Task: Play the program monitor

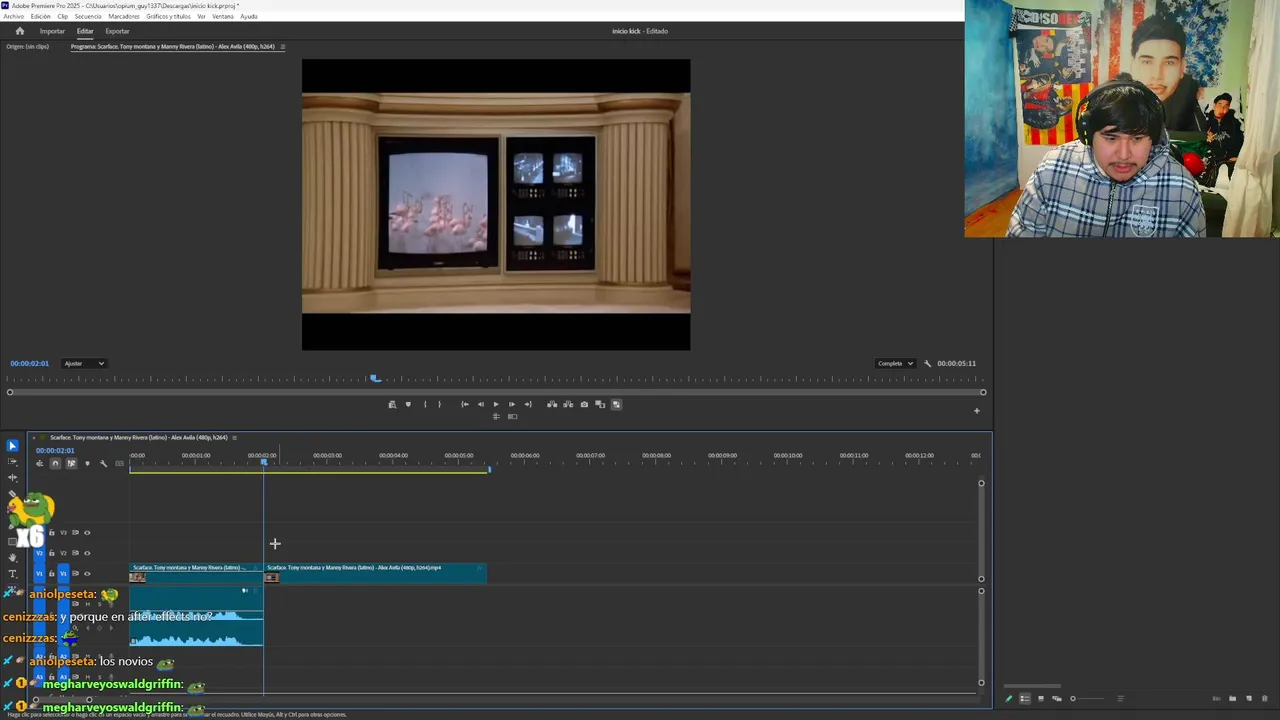Action: [496, 404]
